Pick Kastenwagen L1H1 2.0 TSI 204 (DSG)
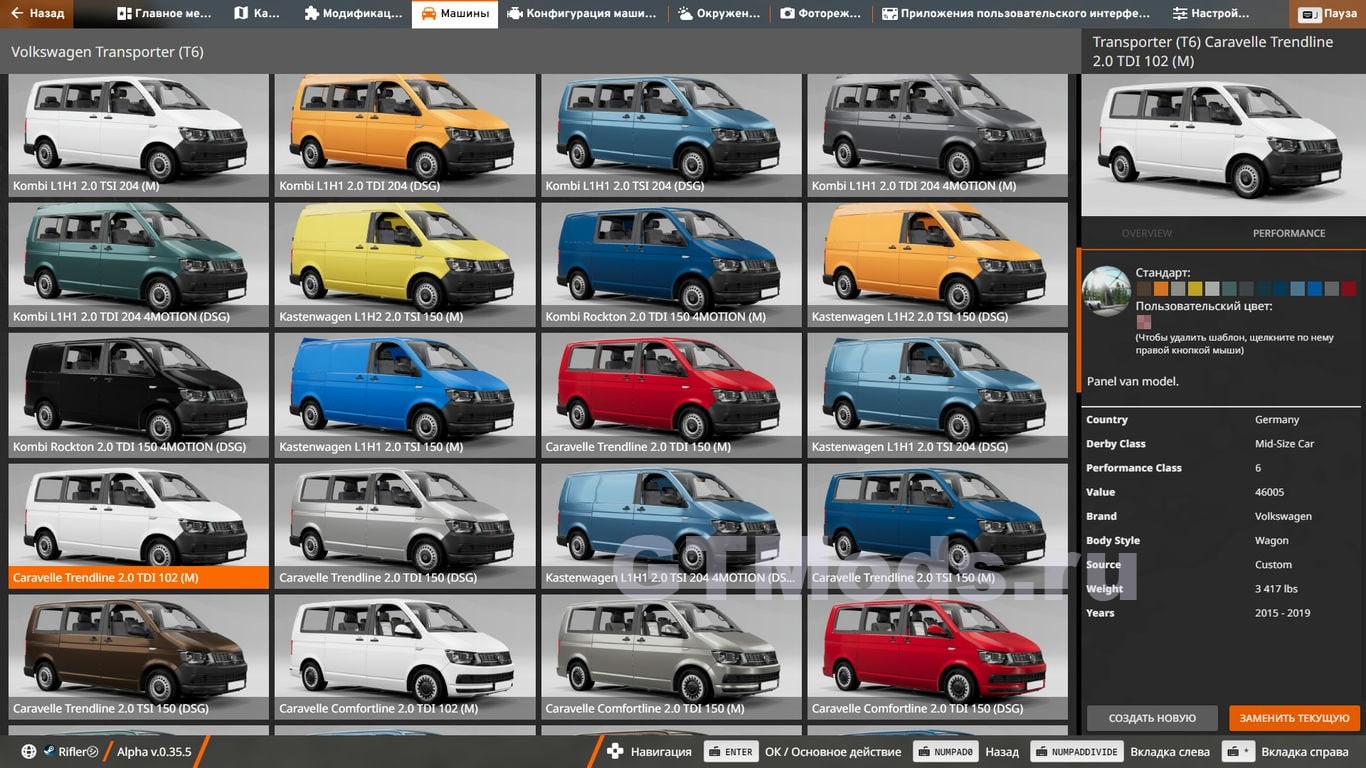This screenshot has width=1366, height=768. point(938,395)
